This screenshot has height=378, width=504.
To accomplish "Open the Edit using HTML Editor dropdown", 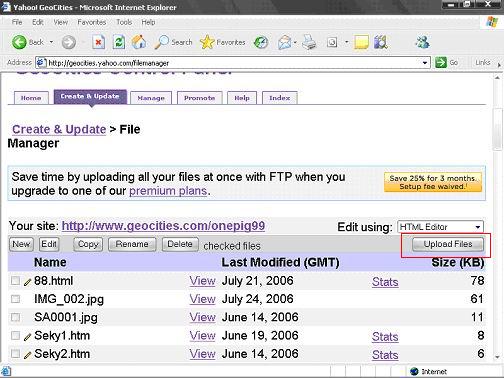I will click(x=440, y=227).
